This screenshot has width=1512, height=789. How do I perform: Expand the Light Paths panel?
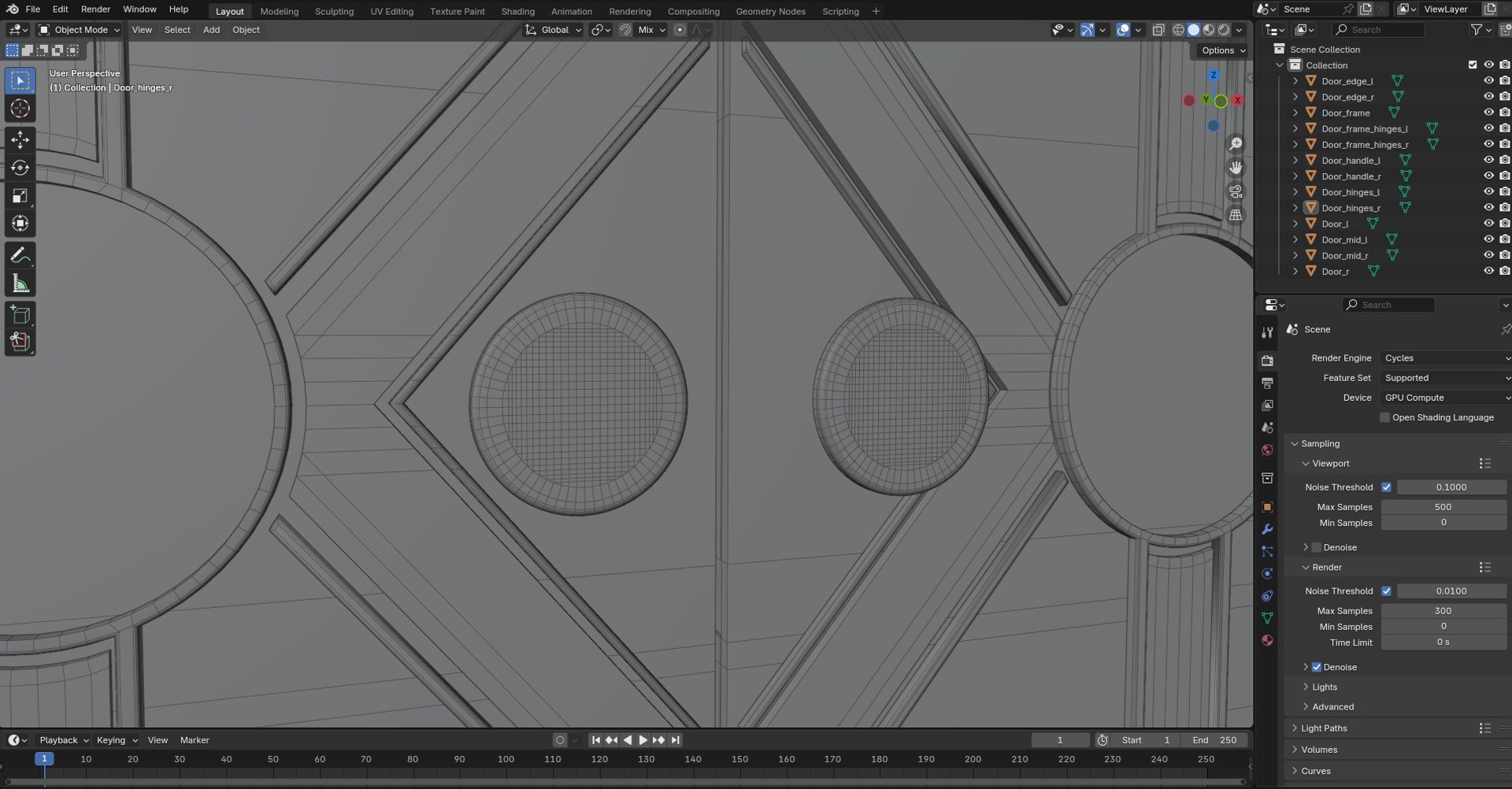[x=1323, y=728]
